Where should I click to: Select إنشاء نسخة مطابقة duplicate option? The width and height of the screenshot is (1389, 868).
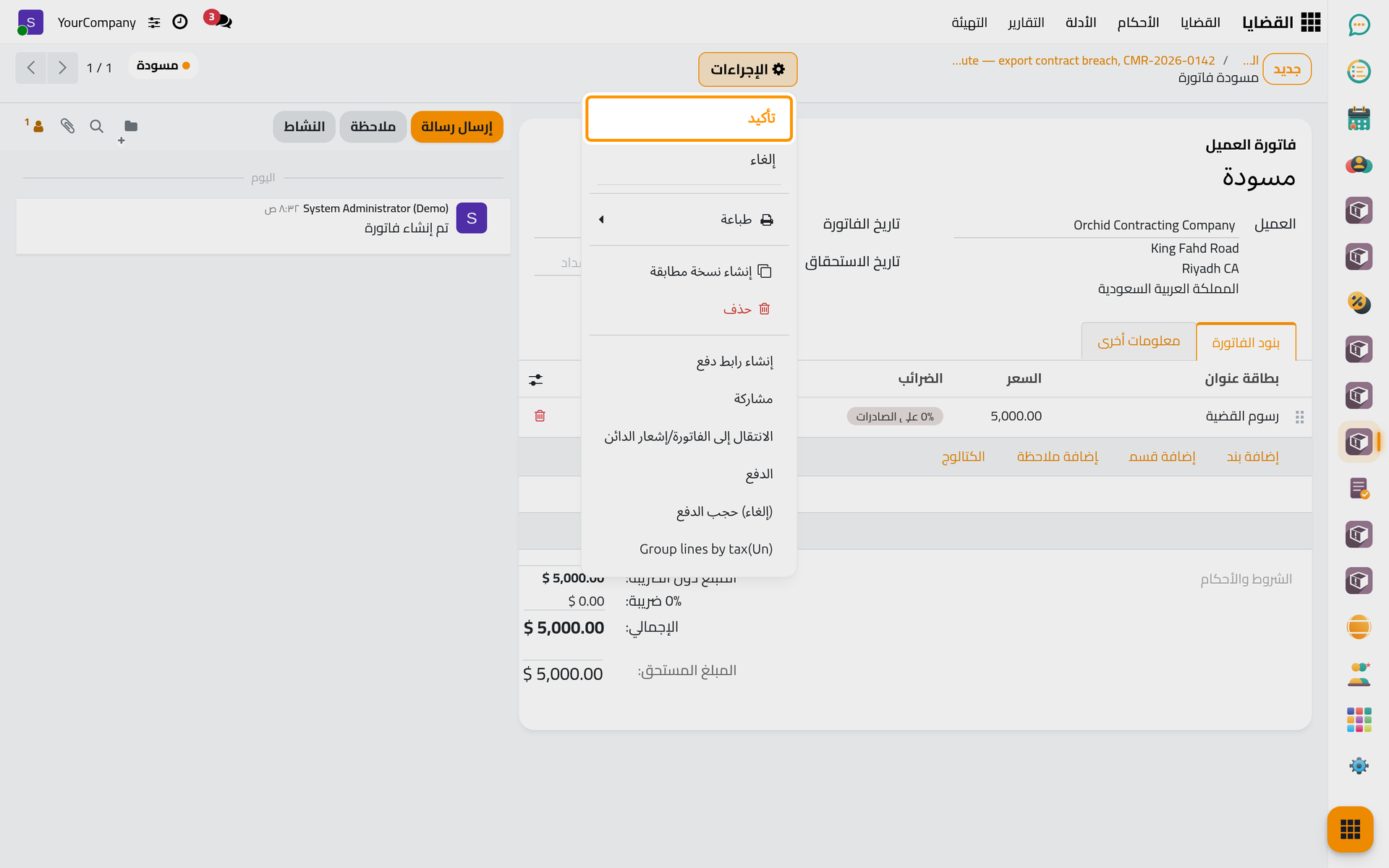(689, 271)
